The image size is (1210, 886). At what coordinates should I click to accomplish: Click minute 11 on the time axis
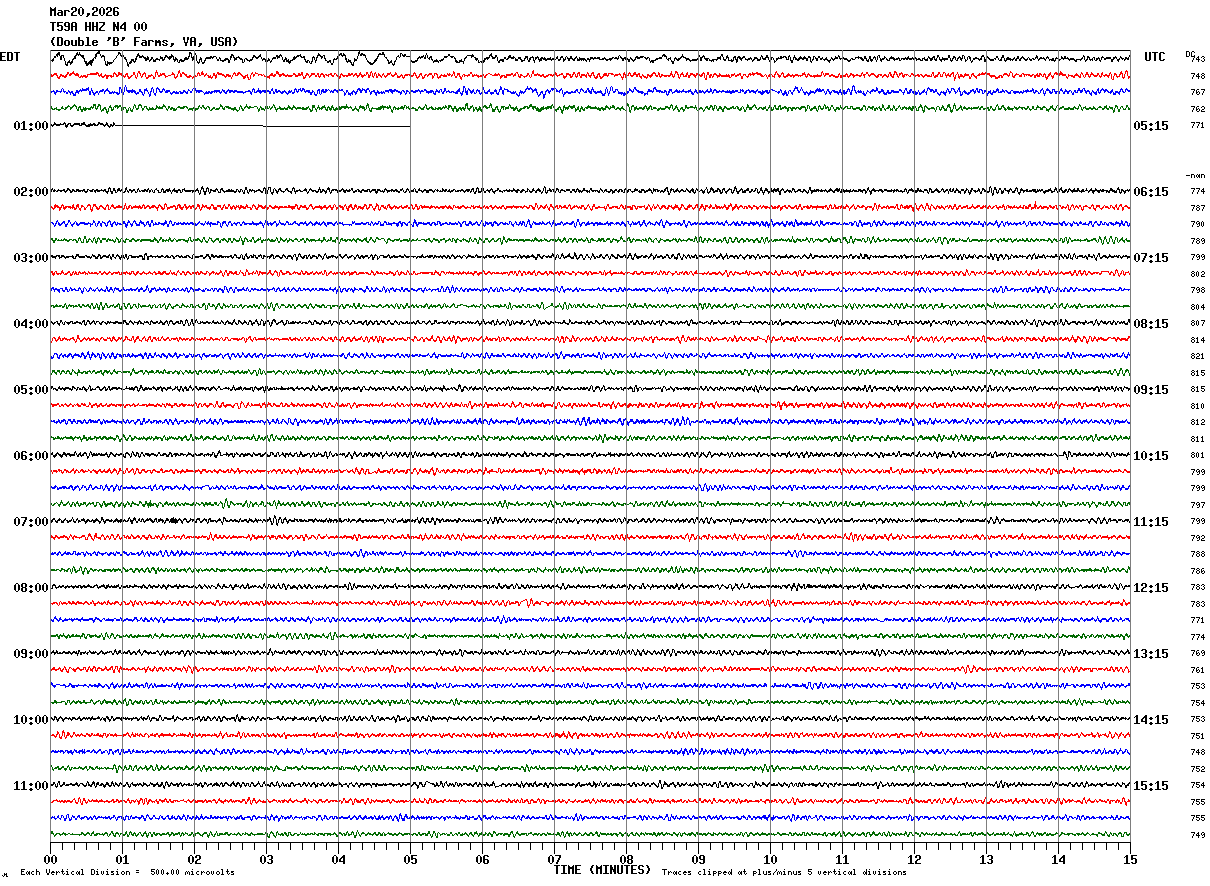842,860
